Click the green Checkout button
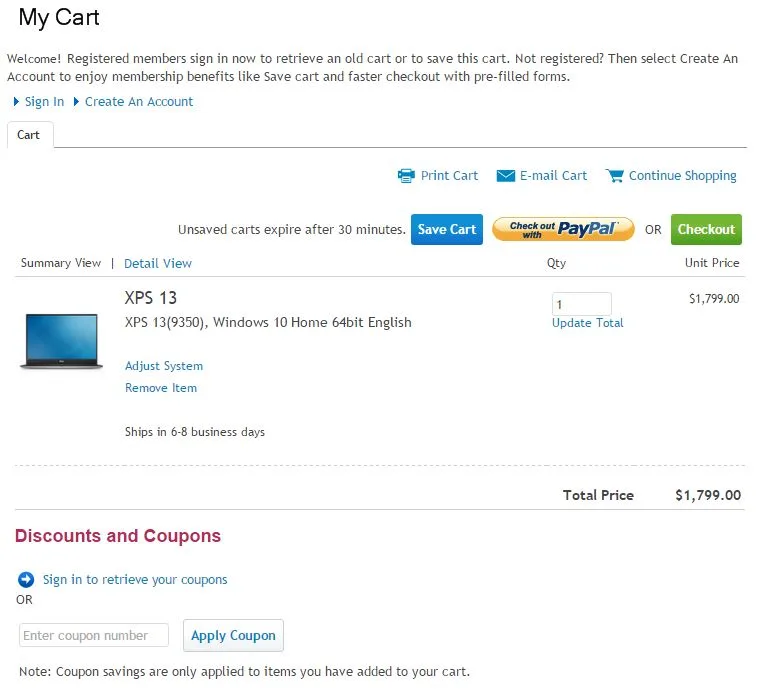The image size is (764, 689). 706,229
